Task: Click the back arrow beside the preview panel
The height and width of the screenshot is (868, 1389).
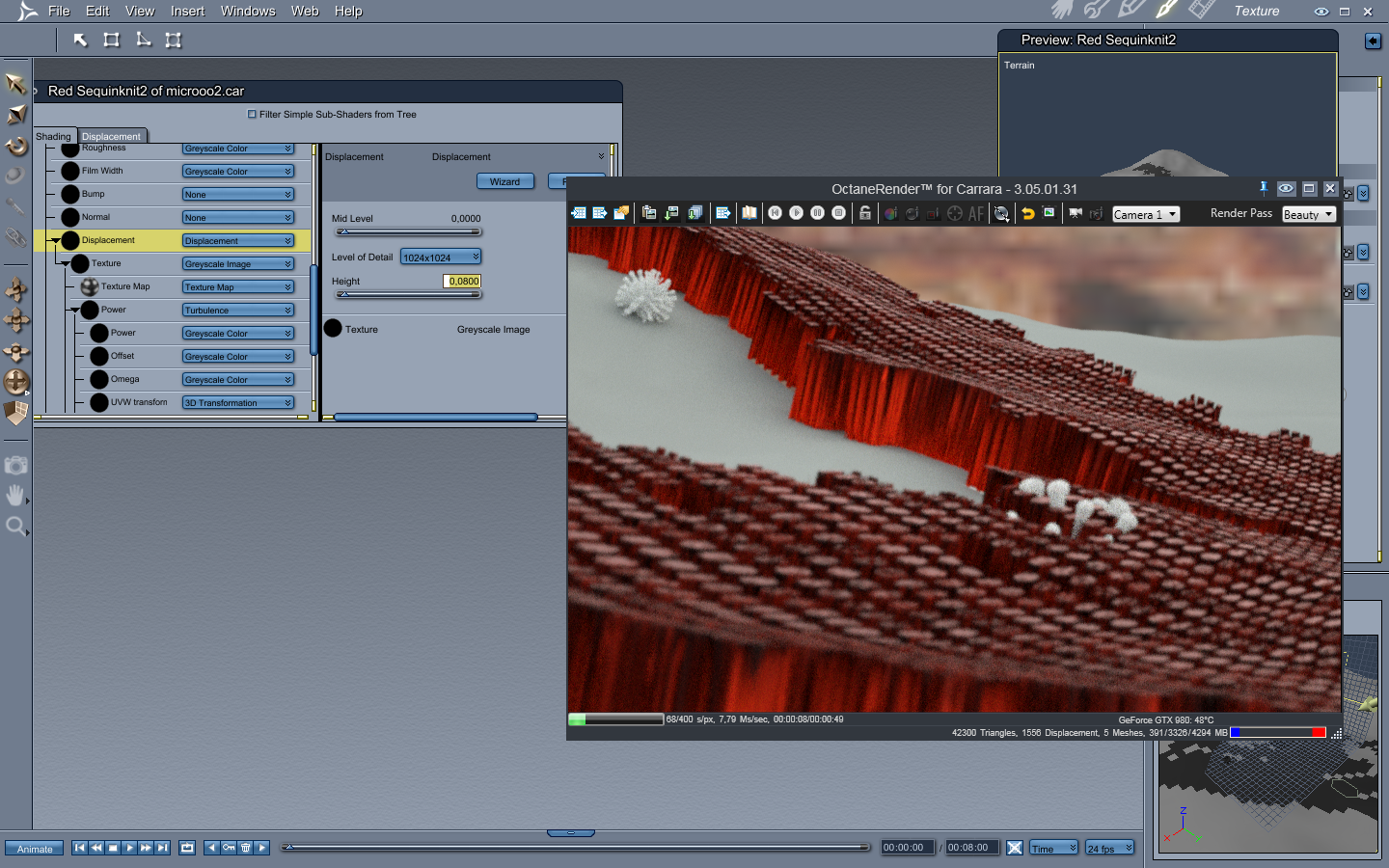Action: coord(1374,41)
